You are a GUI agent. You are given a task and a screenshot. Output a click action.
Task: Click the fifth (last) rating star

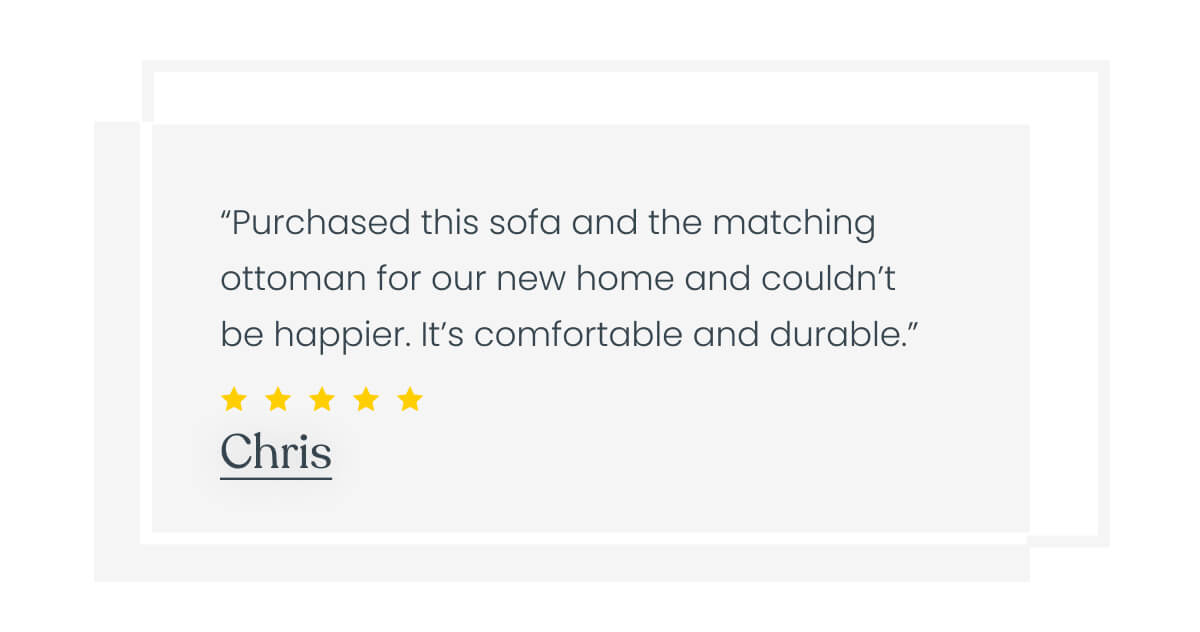(x=410, y=400)
